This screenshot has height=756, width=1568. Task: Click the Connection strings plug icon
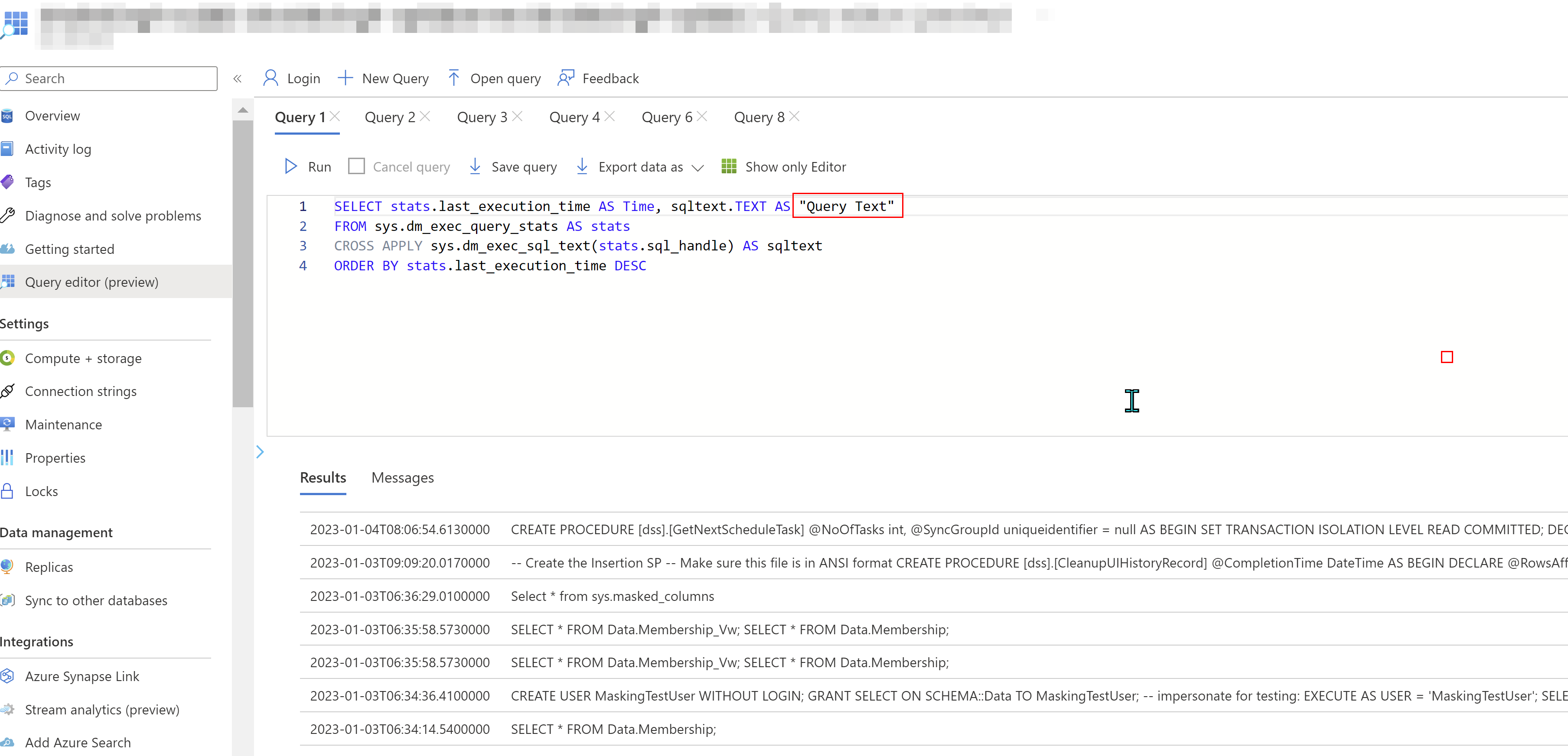(7, 391)
